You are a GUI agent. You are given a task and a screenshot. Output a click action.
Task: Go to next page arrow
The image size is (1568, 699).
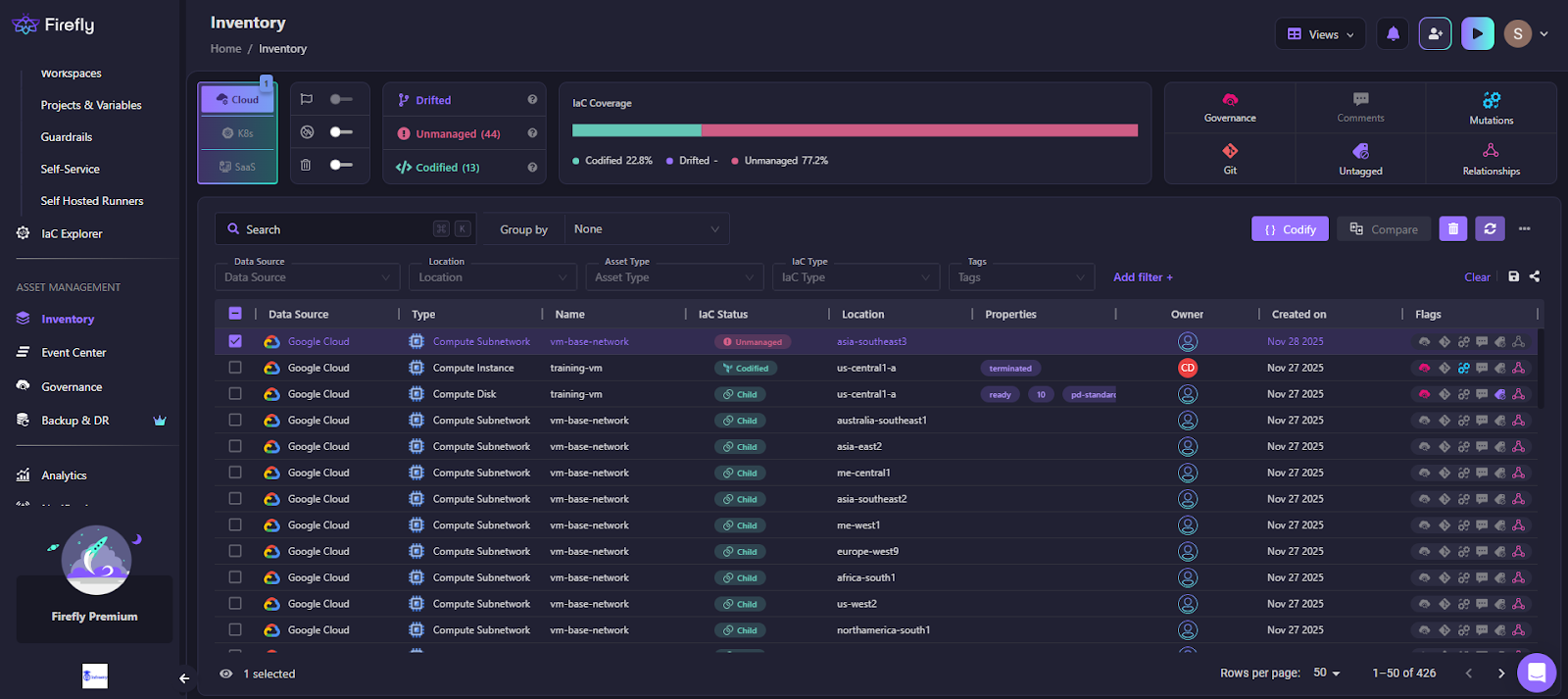pos(1500,673)
